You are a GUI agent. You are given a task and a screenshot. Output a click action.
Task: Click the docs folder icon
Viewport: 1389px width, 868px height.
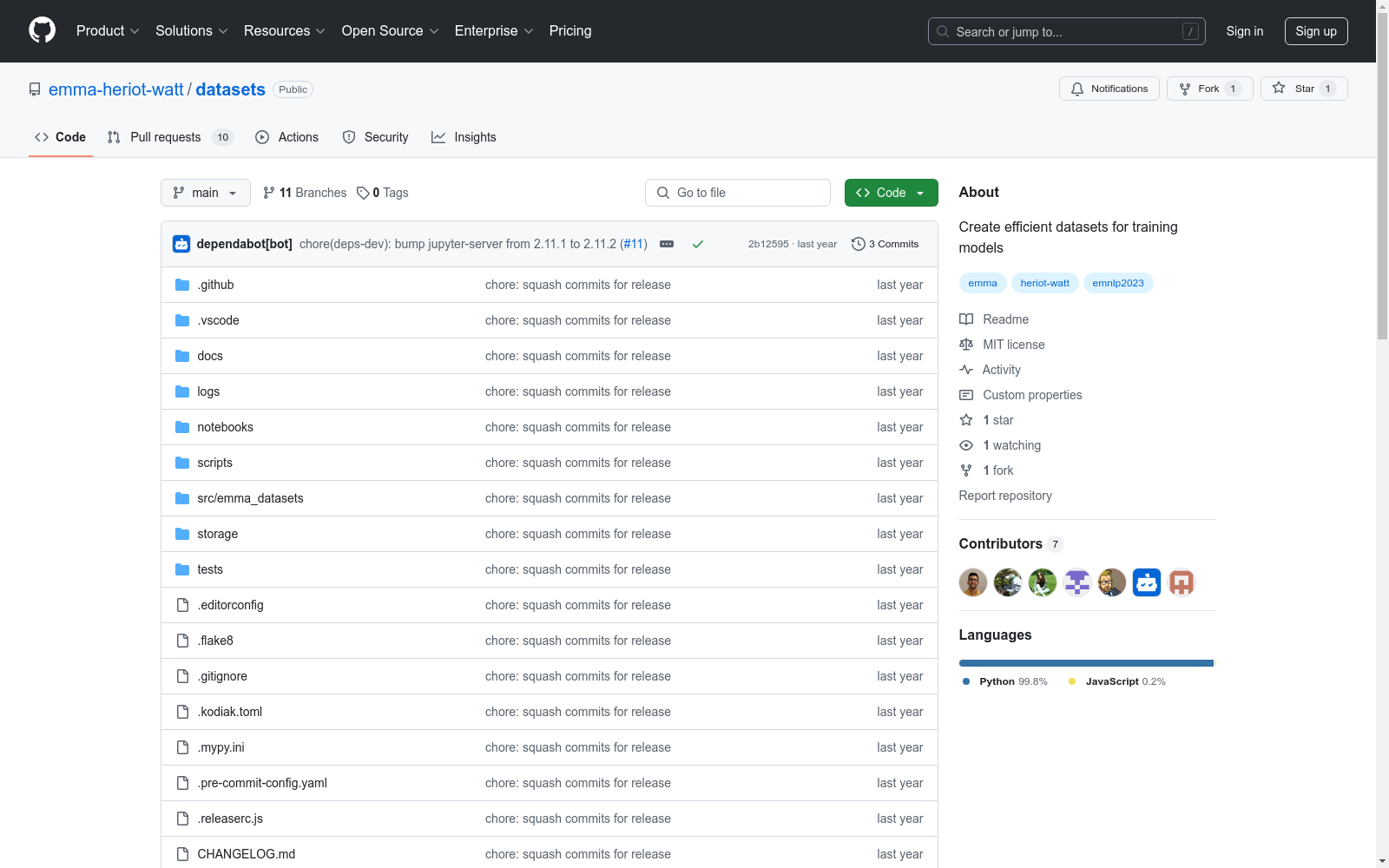click(x=182, y=356)
